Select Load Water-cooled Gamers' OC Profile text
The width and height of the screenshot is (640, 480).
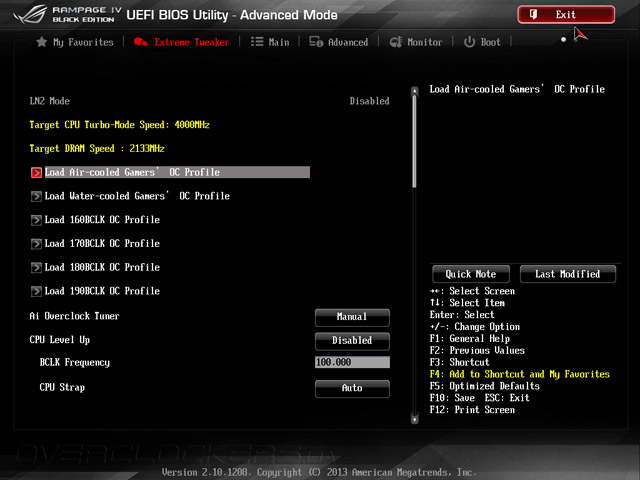(137, 196)
